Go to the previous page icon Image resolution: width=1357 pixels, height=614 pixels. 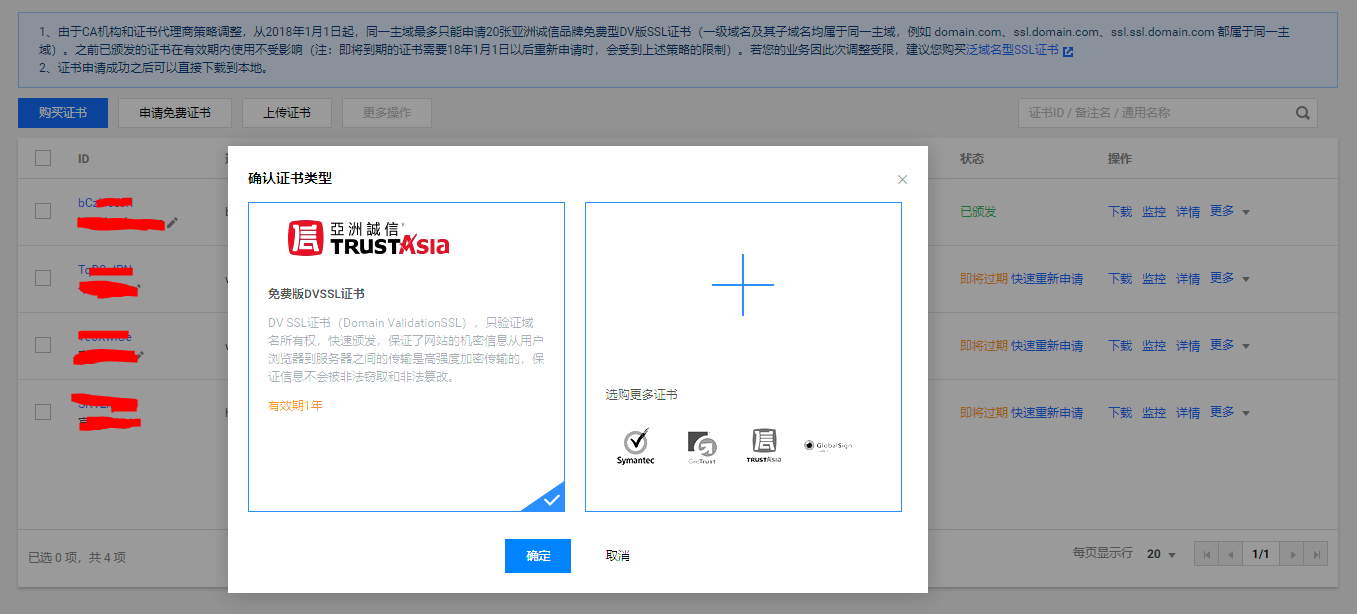(x=1231, y=554)
